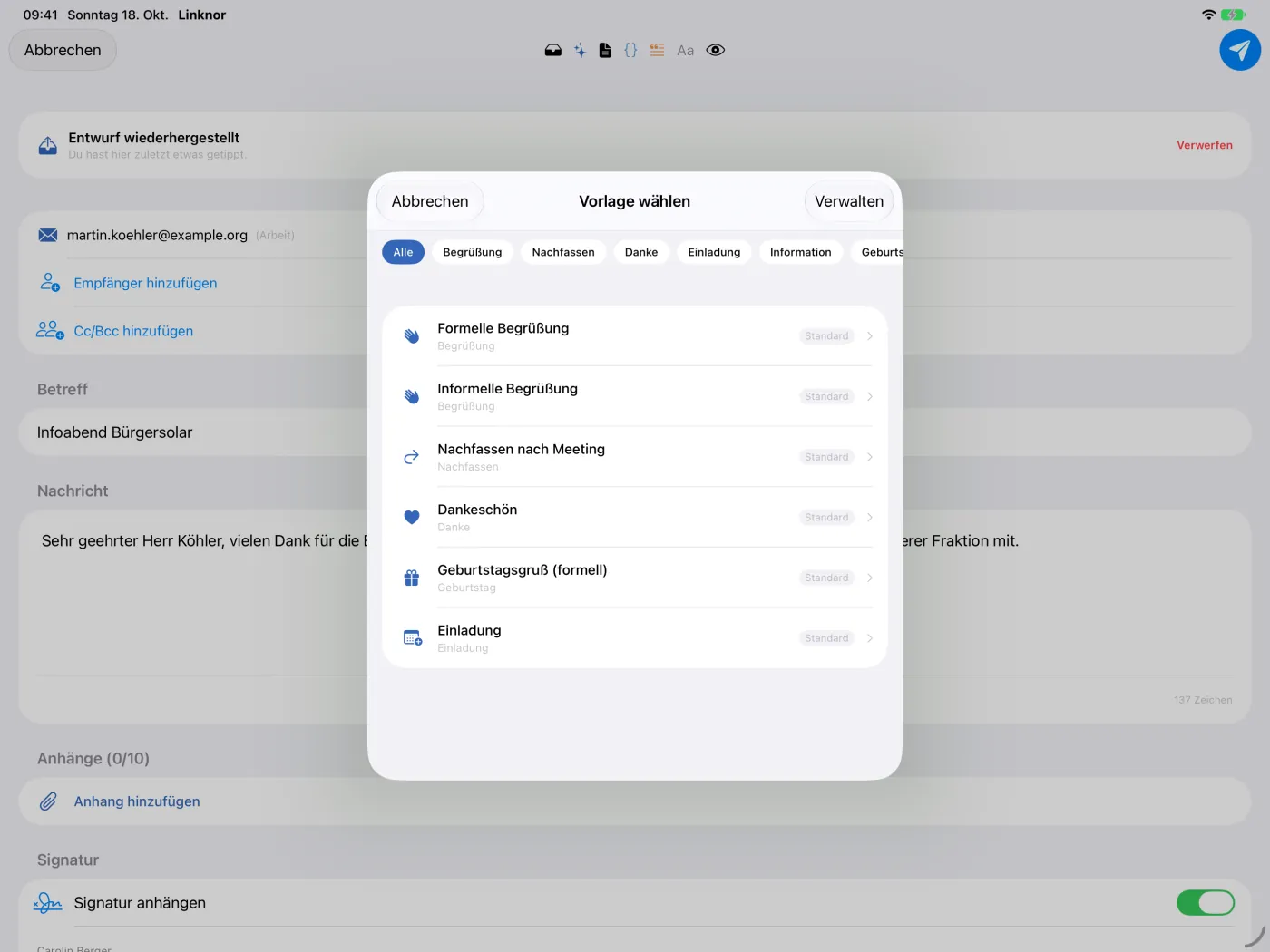Tap the Empfänger hinzufügen link
Image resolution: width=1270 pixels, height=952 pixels.
point(145,283)
